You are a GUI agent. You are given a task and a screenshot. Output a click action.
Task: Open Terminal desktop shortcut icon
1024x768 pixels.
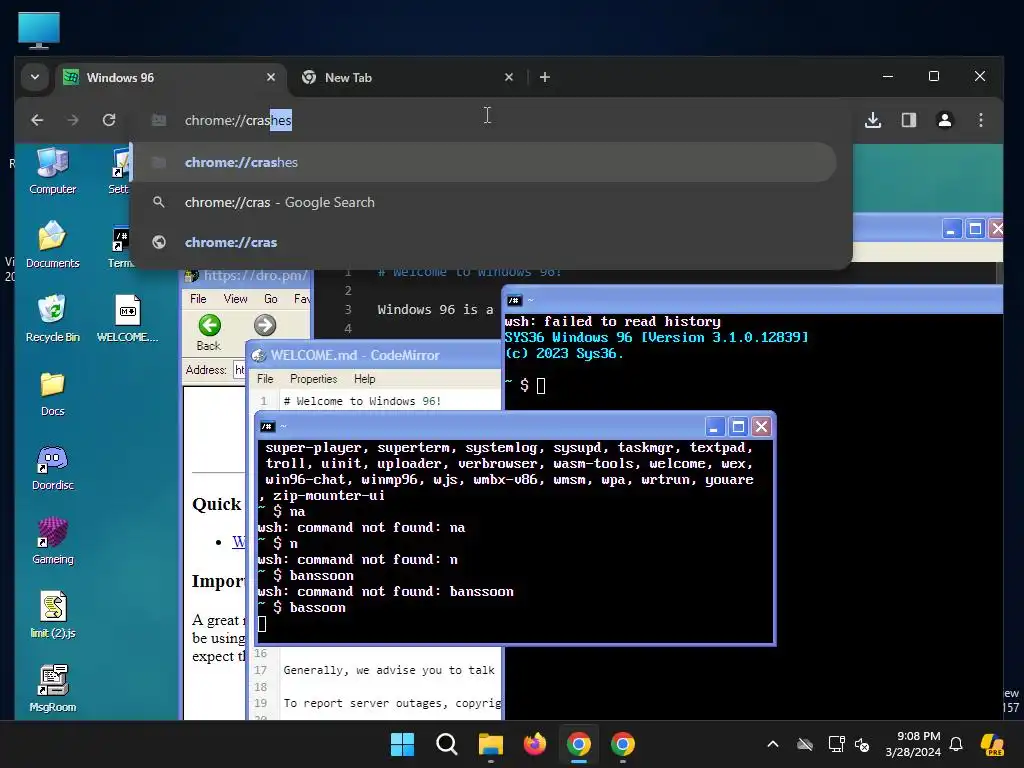coord(120,247)
